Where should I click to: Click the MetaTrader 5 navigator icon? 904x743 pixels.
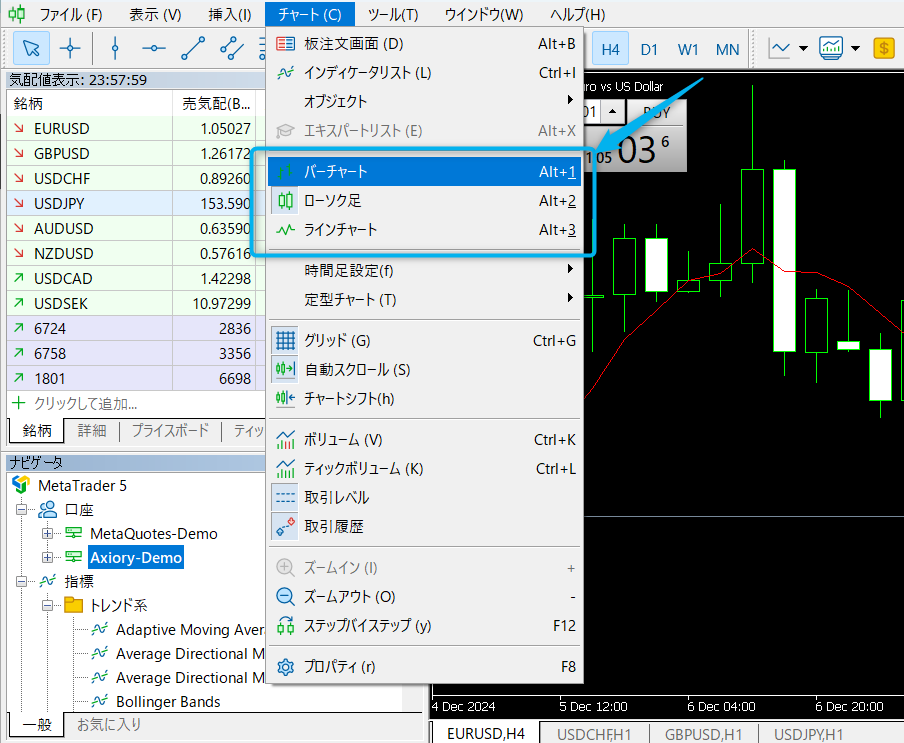pyautogui.click(x=21, y=485)
